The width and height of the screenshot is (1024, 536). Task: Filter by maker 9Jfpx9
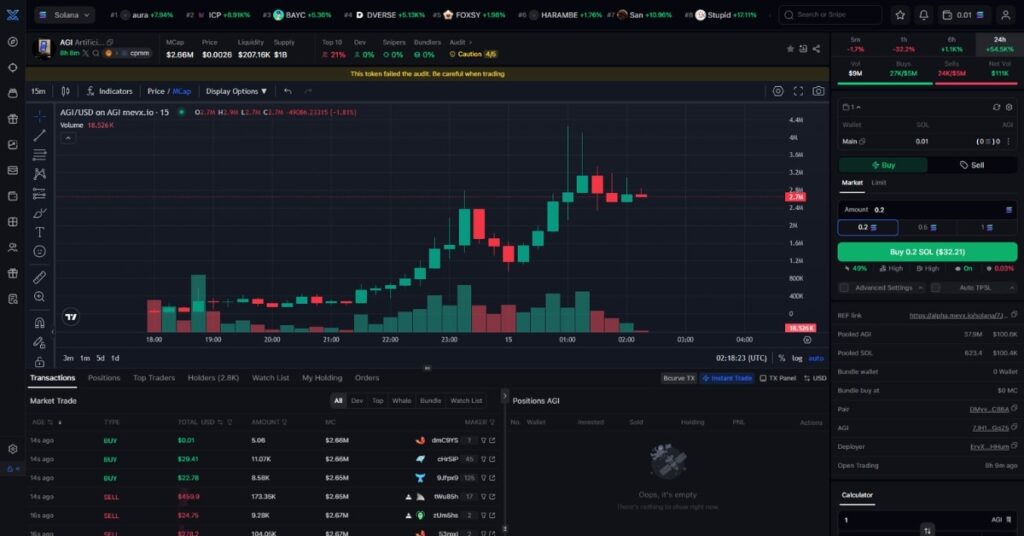(484, 478)
